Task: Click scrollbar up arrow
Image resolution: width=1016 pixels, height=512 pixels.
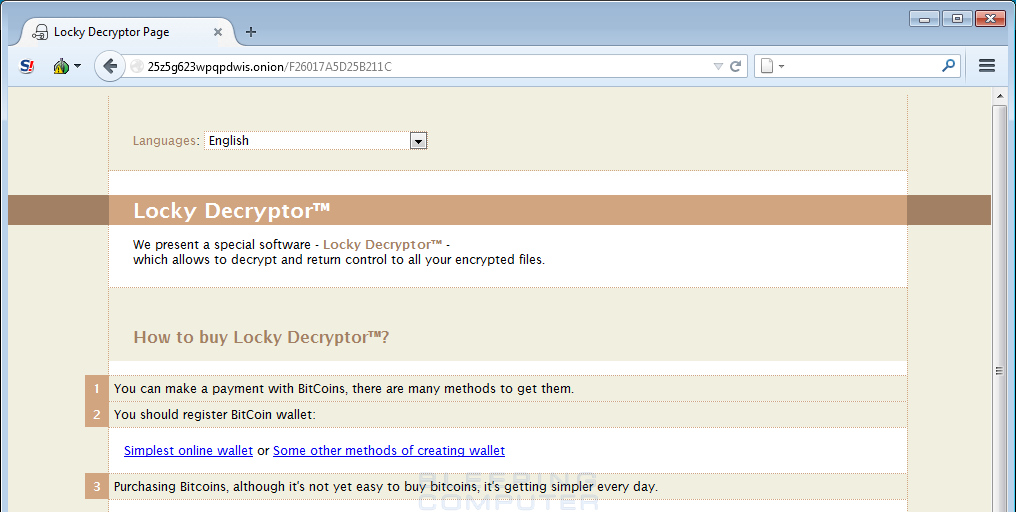Action: [x=1000, y=96]
